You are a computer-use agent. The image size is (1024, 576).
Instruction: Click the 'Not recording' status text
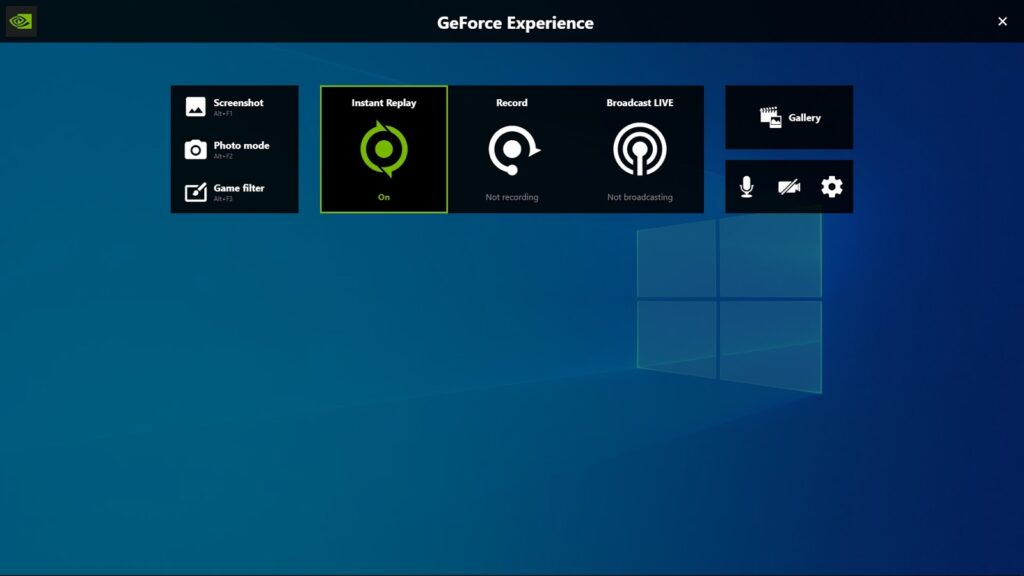pyautogui.click(x=512, y=197)
